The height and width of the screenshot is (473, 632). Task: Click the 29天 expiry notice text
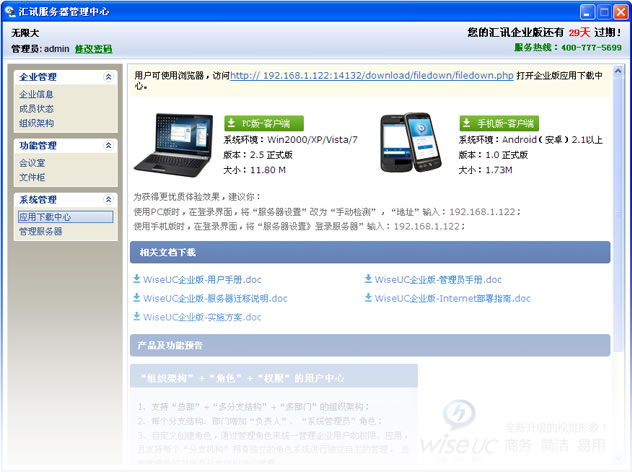[x=579, y=32]
